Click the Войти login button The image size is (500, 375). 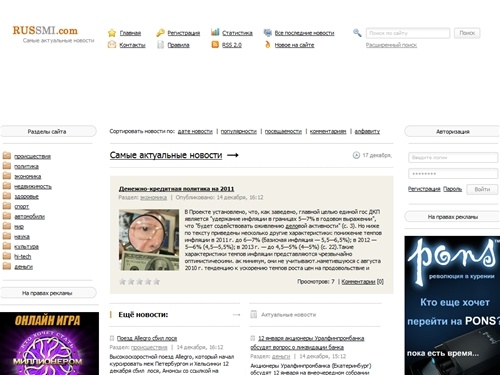tap(482, 189)
